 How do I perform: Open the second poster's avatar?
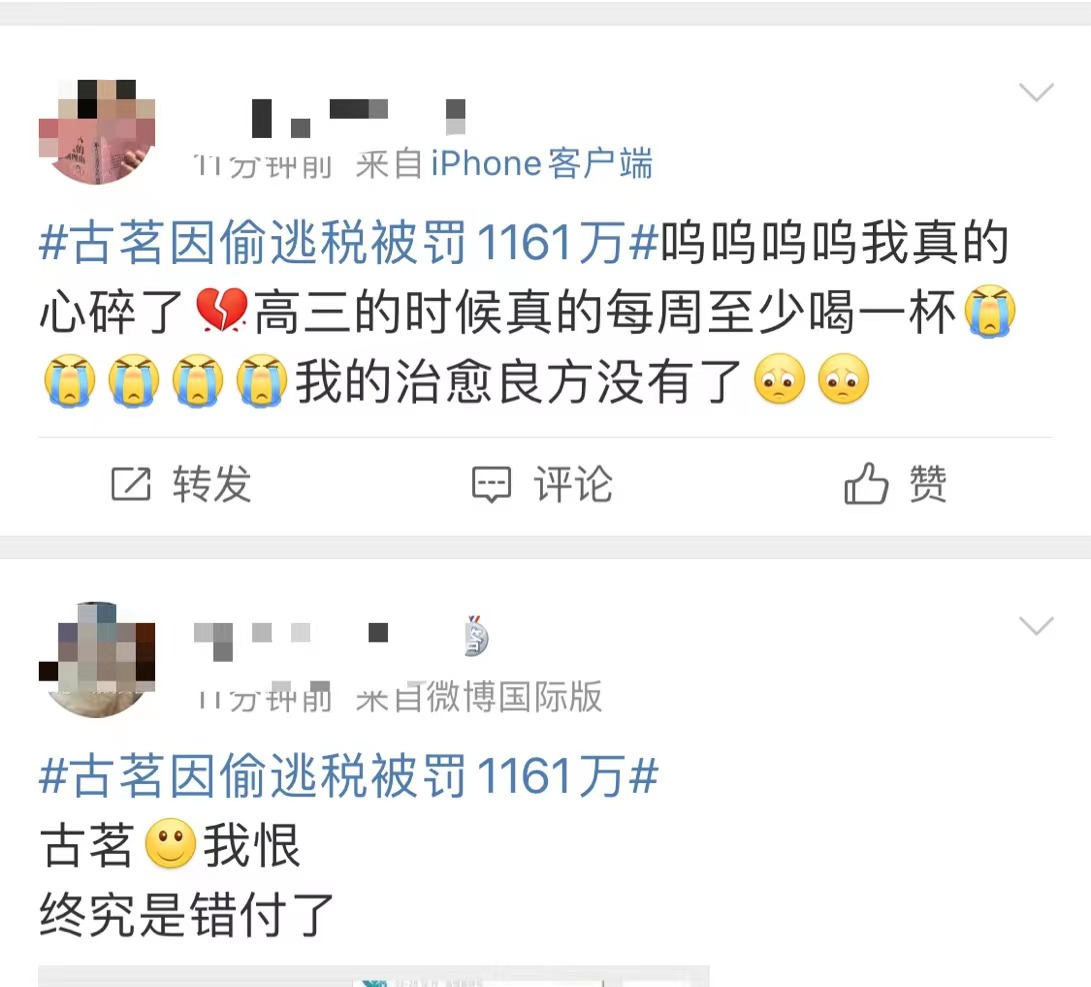pyautogui.click(x=97, y=659)
